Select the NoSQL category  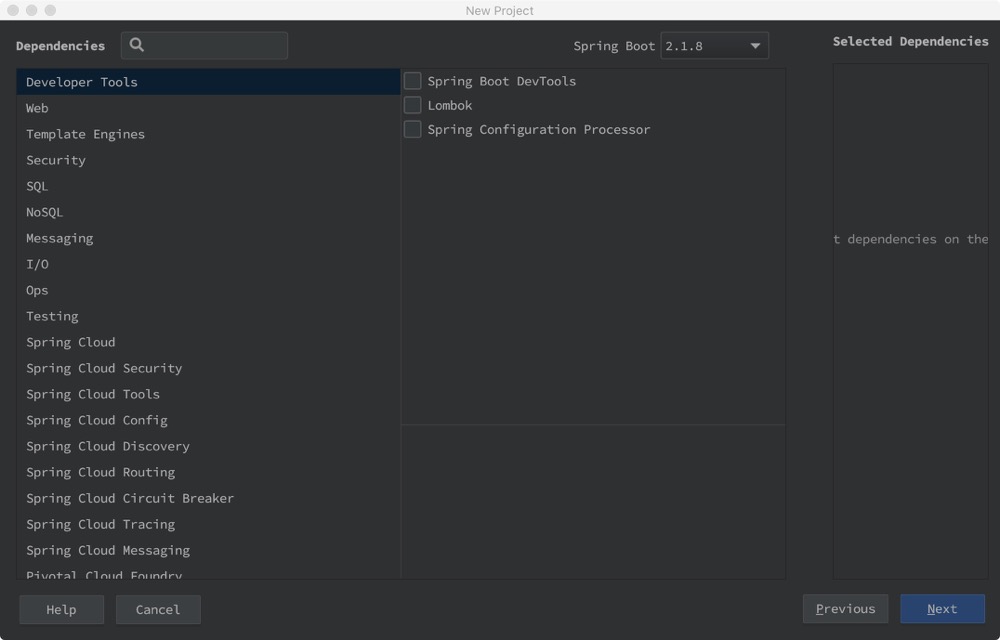[44, 212]
